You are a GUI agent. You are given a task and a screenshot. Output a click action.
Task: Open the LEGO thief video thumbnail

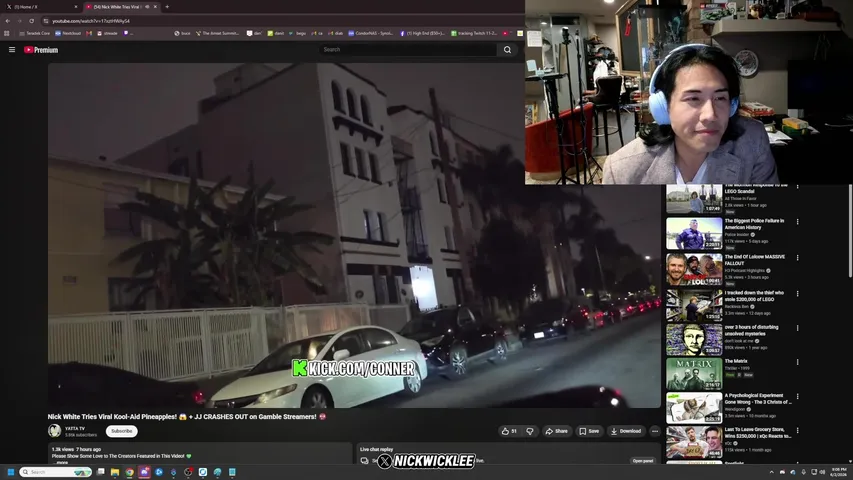pyautogui.click(x=694, y=305)
